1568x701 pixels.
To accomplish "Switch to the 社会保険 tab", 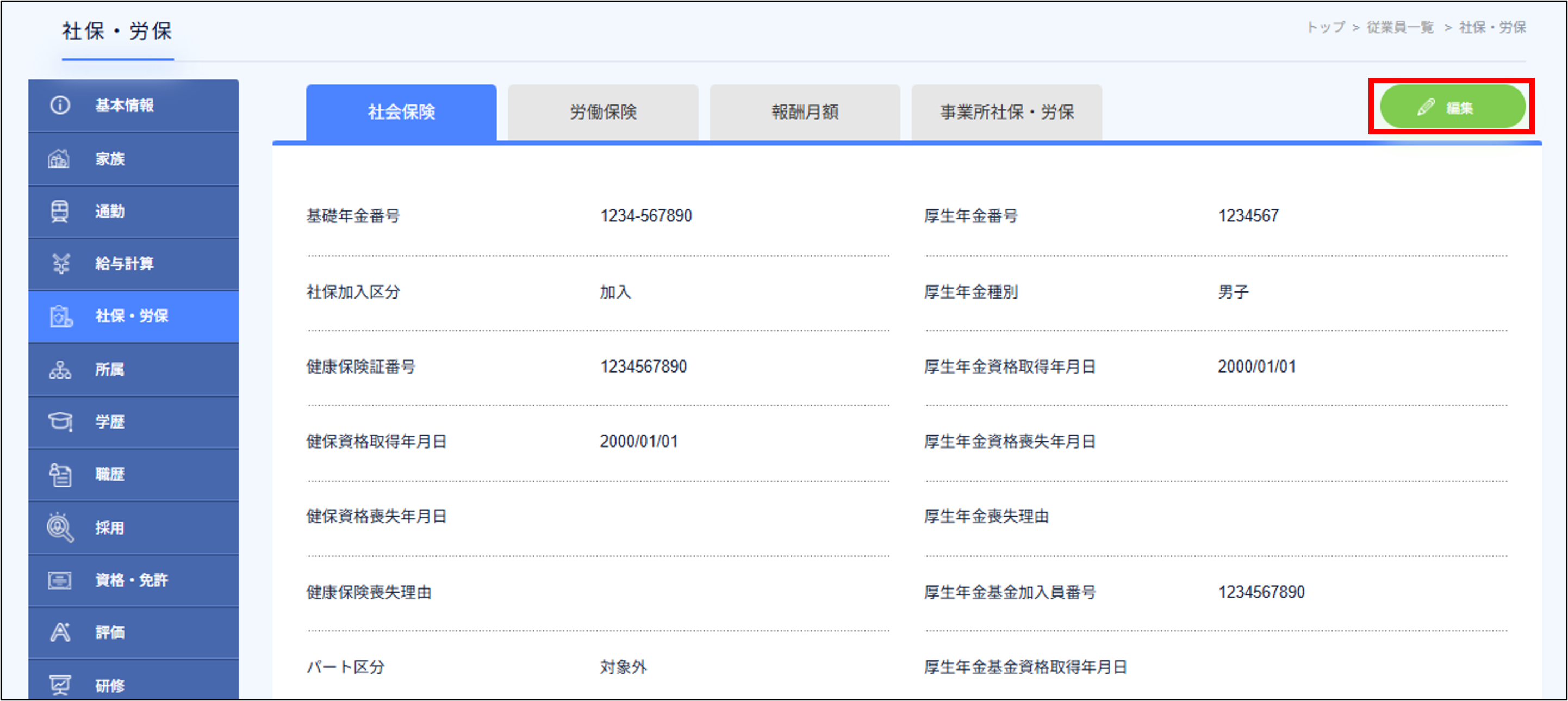I will (x=401, y=111).
